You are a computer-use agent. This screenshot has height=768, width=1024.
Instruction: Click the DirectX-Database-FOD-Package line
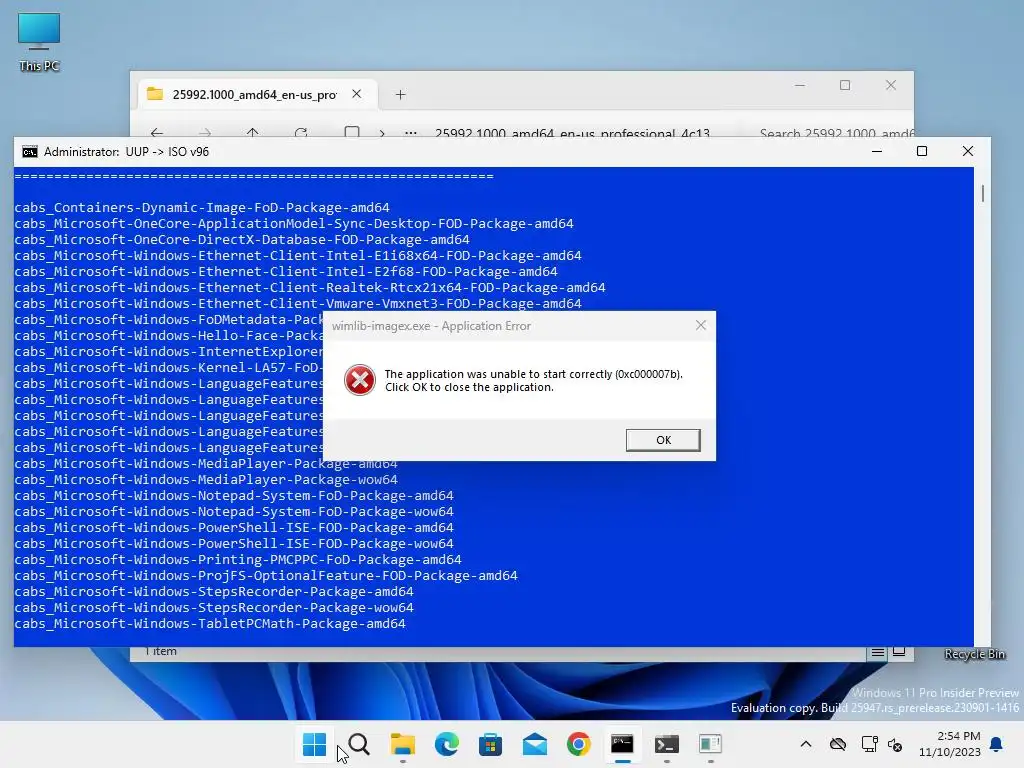(242, 240)
